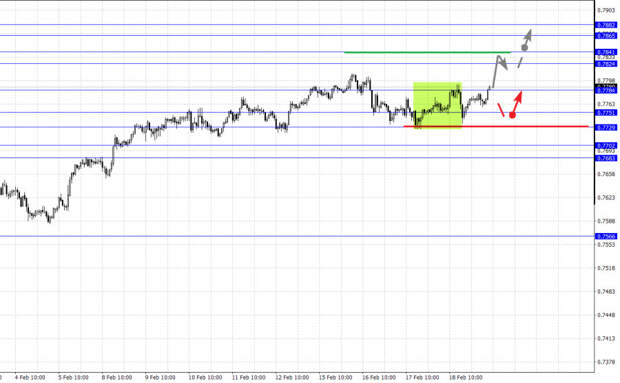
Task: Click the 0.7841 price level label
Action: pos(606,52)
